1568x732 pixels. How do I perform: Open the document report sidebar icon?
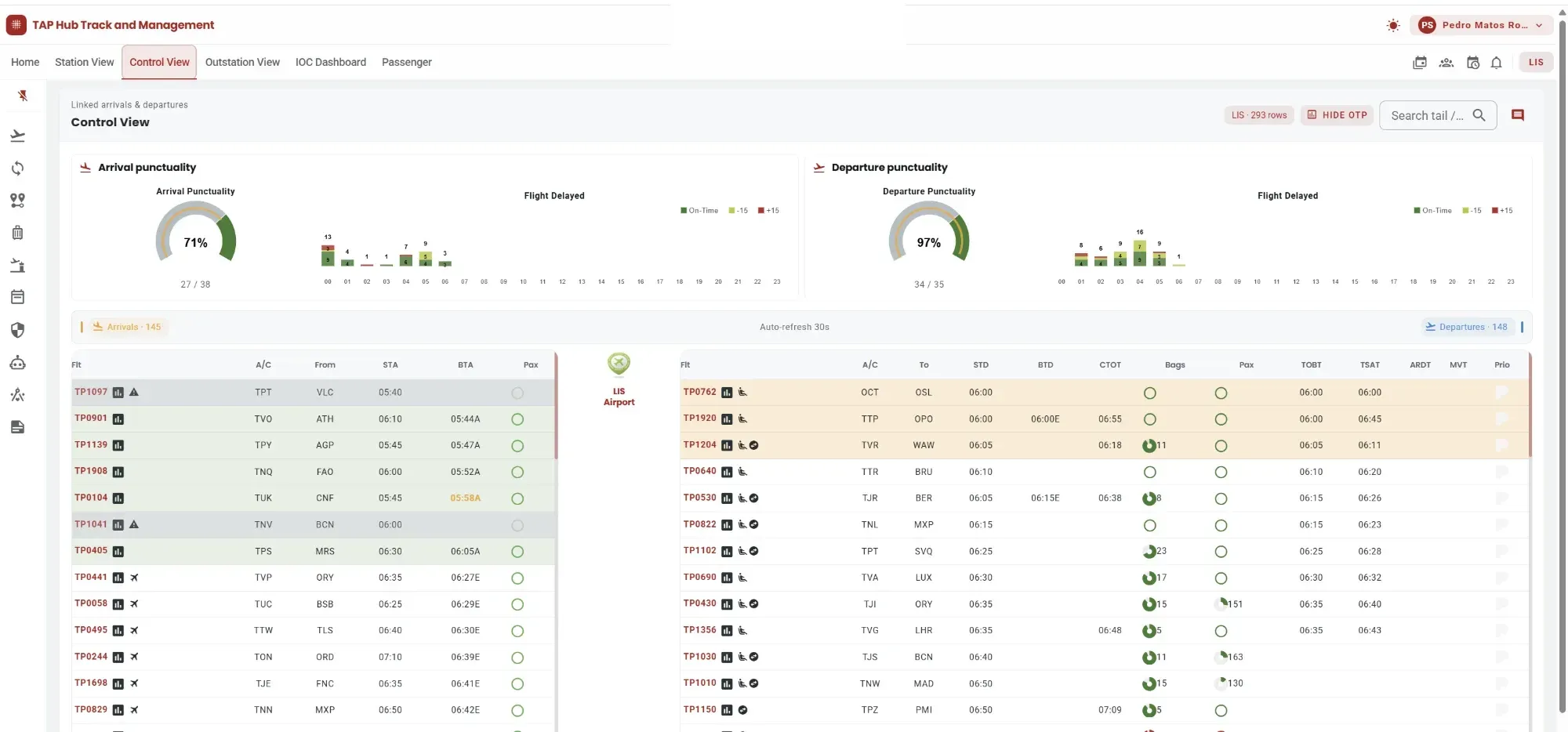point(18,427)
